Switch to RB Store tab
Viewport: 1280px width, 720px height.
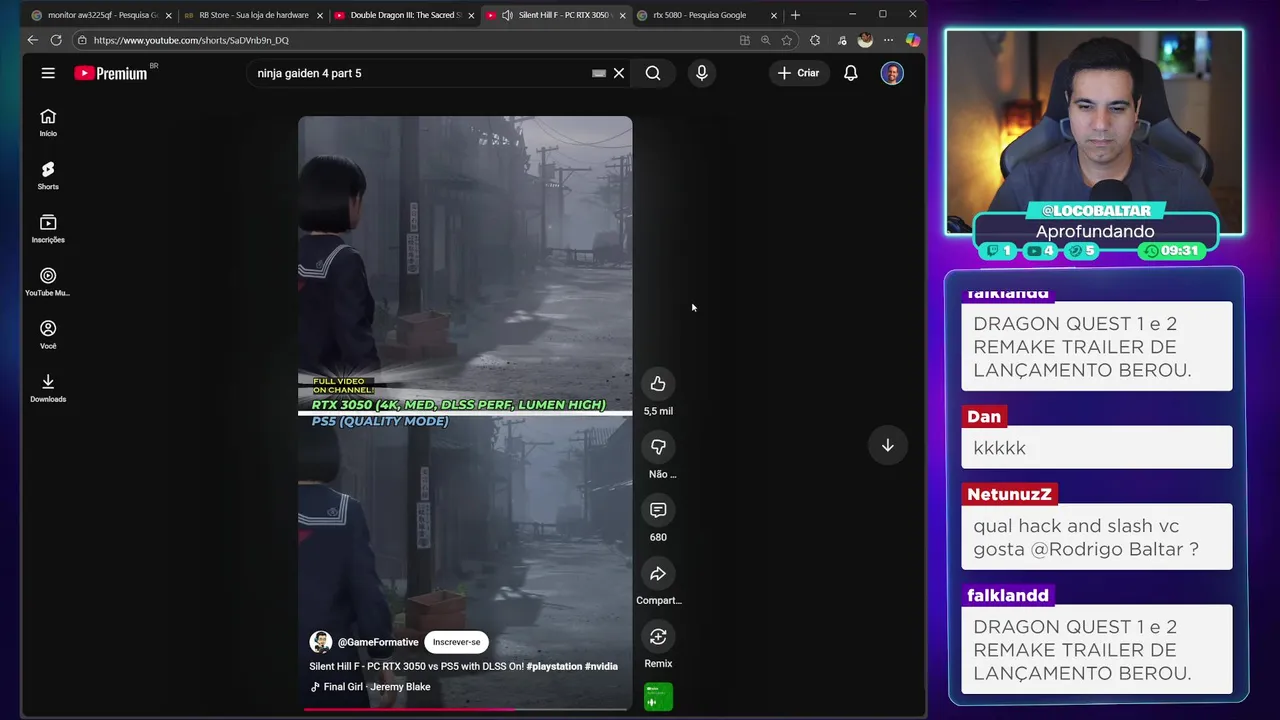pyautogui.click(x=253, y=15)
